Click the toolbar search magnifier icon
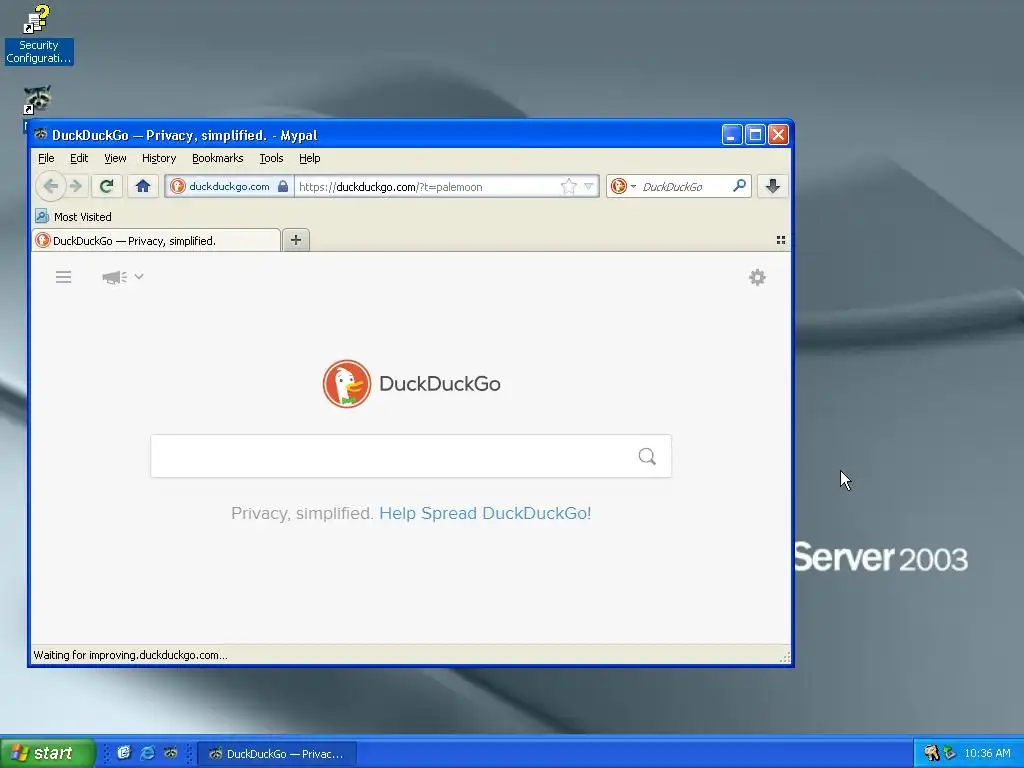 pos(739,186)
